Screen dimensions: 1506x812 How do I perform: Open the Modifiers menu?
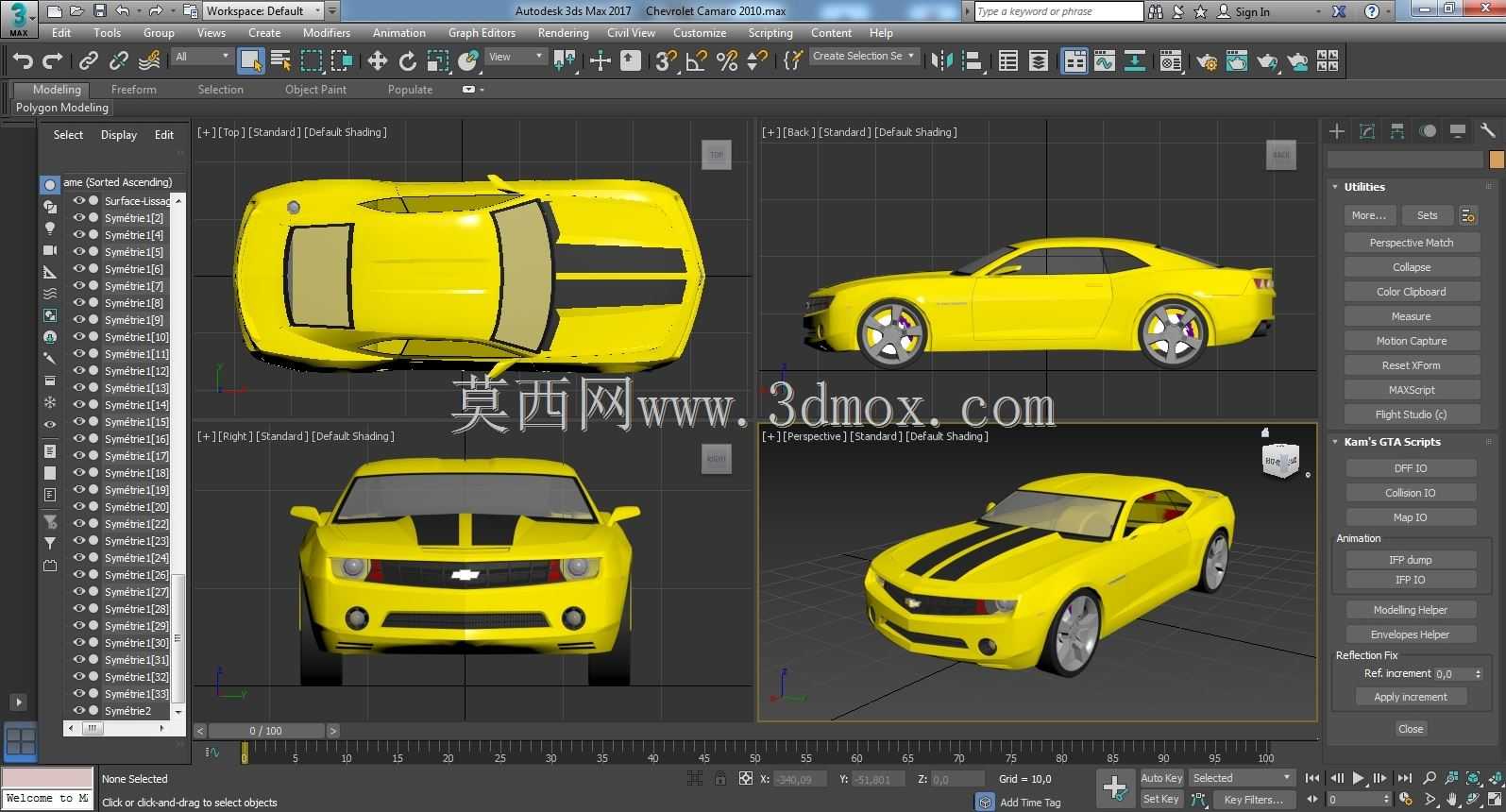[x=327, y=33]
